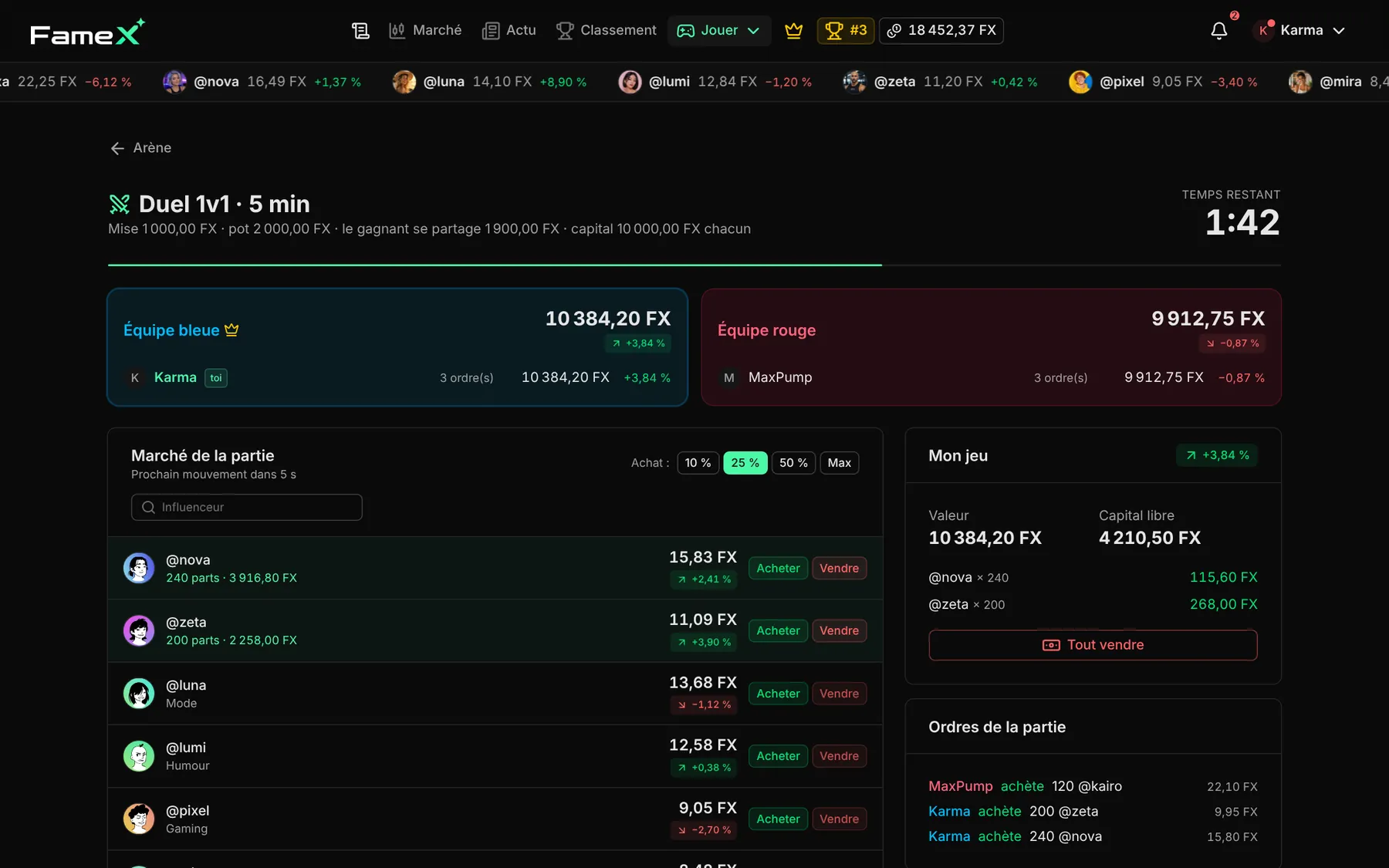
Task: Focus the Influenceur search field
Action: pyautogui.click(x=247, y=507)
